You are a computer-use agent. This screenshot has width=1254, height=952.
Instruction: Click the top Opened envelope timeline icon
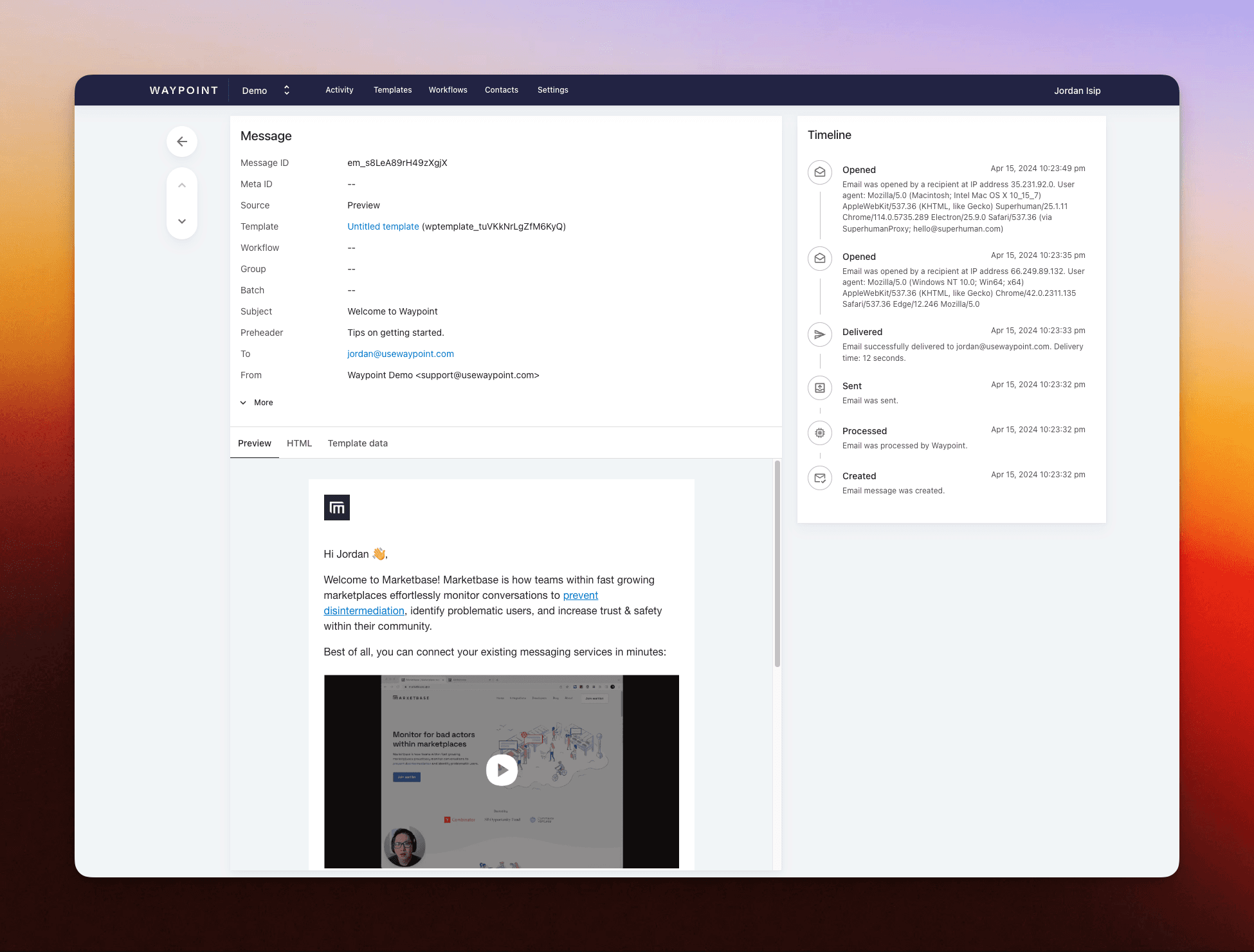pyautogui.click(x=820, y=172)
